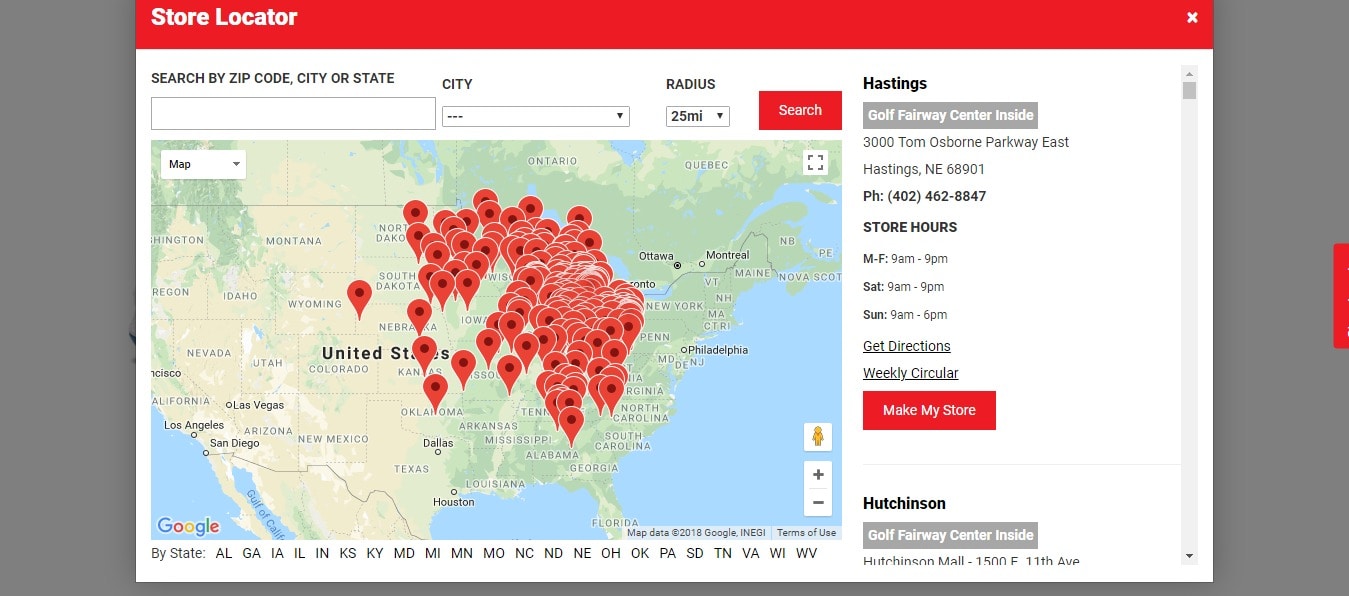Viewport: 1349px width, 596px height.
Task: Click Hastings' Golf Fairway Center Inside badge
Action: click(x=950, y=115)
